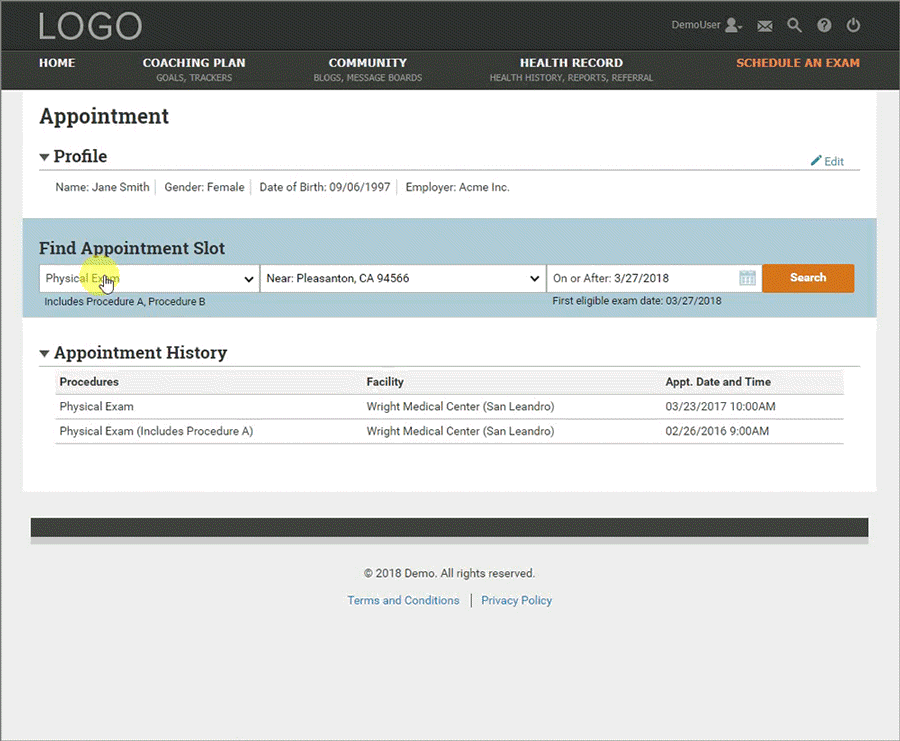The width and height of the screenshot is (900, 741).
Task: Click the 03/23/2017 10:00AM cell
Action: point(720,406)
